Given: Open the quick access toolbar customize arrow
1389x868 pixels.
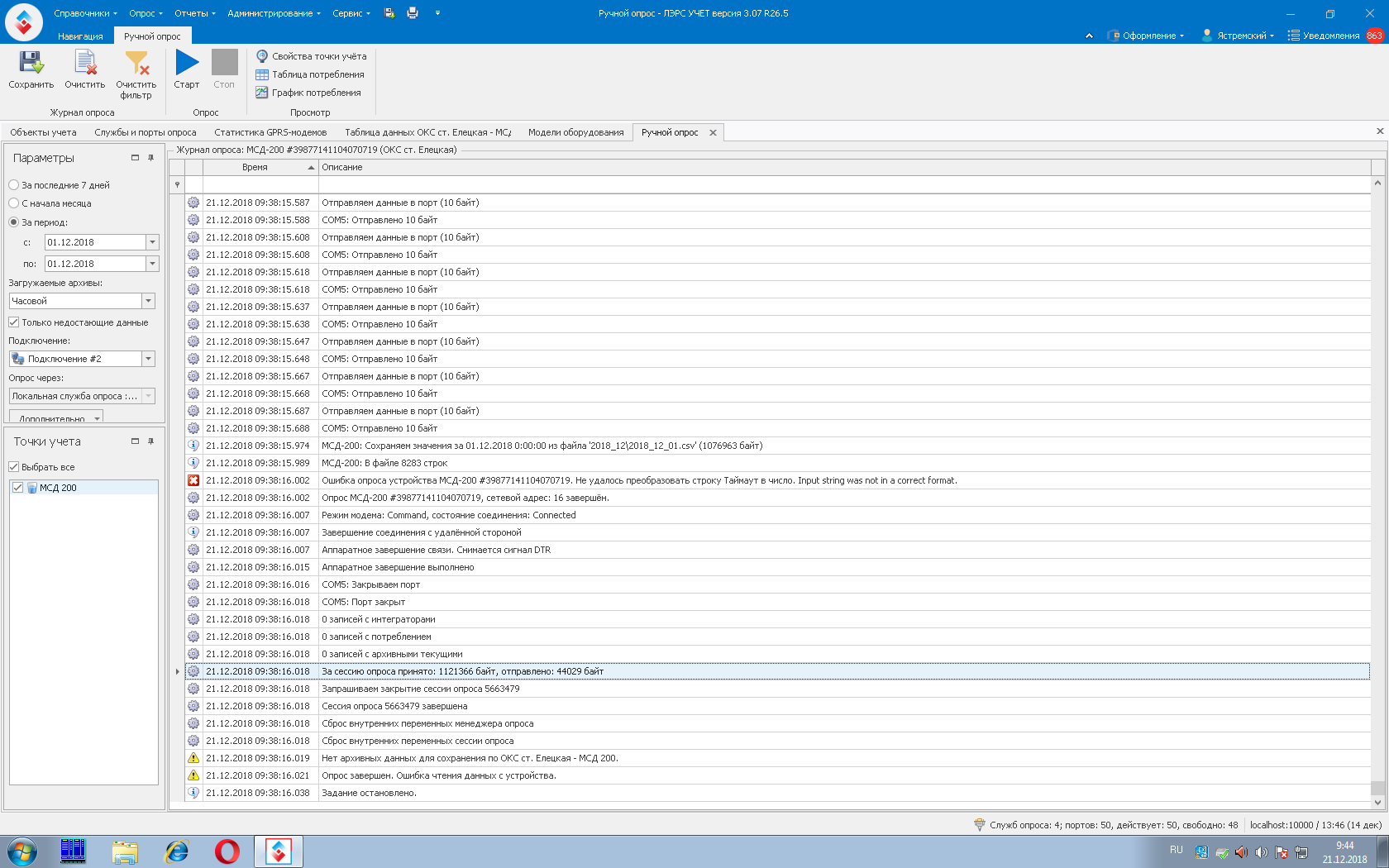Looking at the screenshot, I should click(x=437, y=13).
